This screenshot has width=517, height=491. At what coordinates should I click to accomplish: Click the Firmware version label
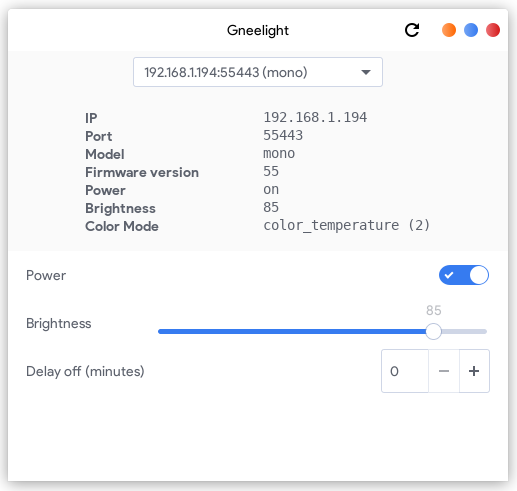tap(142, 172)
